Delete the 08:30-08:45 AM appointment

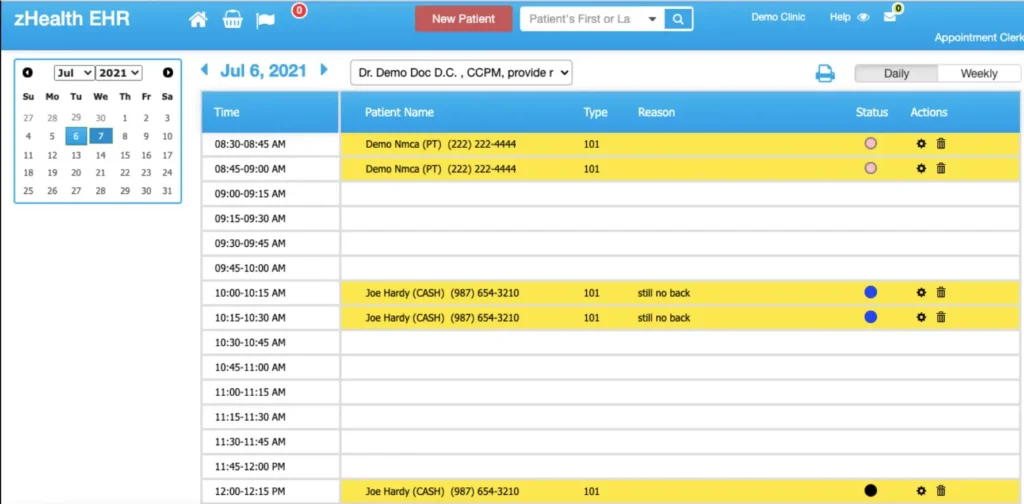[x=941, y=144]
